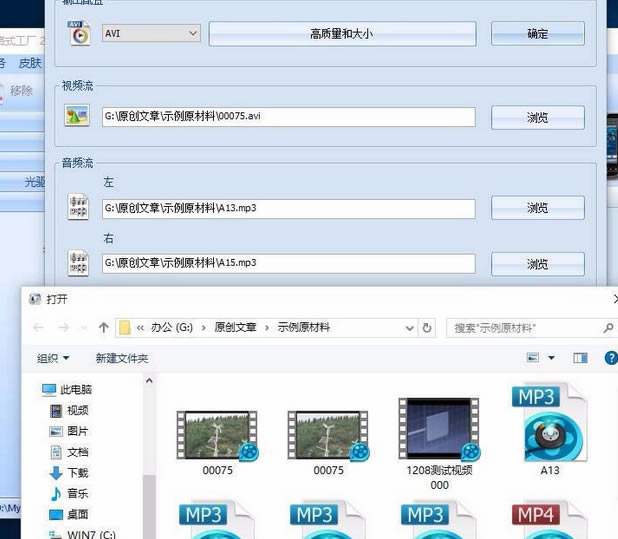
Task: Select WIN7 (C:) drive in the tree
Action: (x=82, y=534)
